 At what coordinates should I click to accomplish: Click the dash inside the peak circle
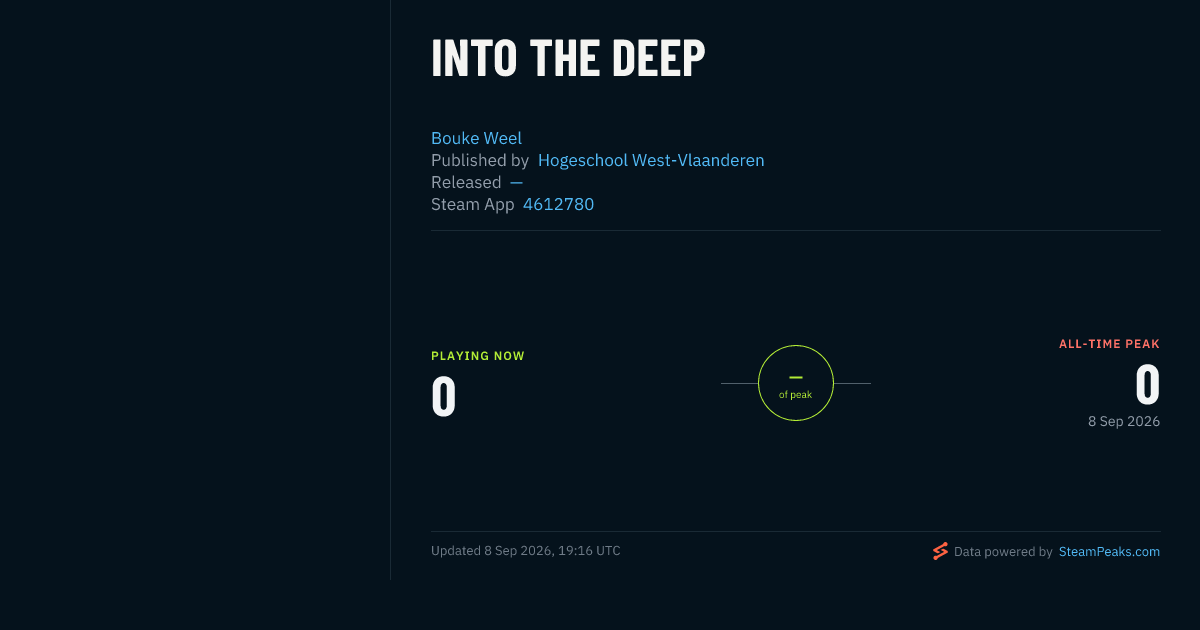[796, 377]
